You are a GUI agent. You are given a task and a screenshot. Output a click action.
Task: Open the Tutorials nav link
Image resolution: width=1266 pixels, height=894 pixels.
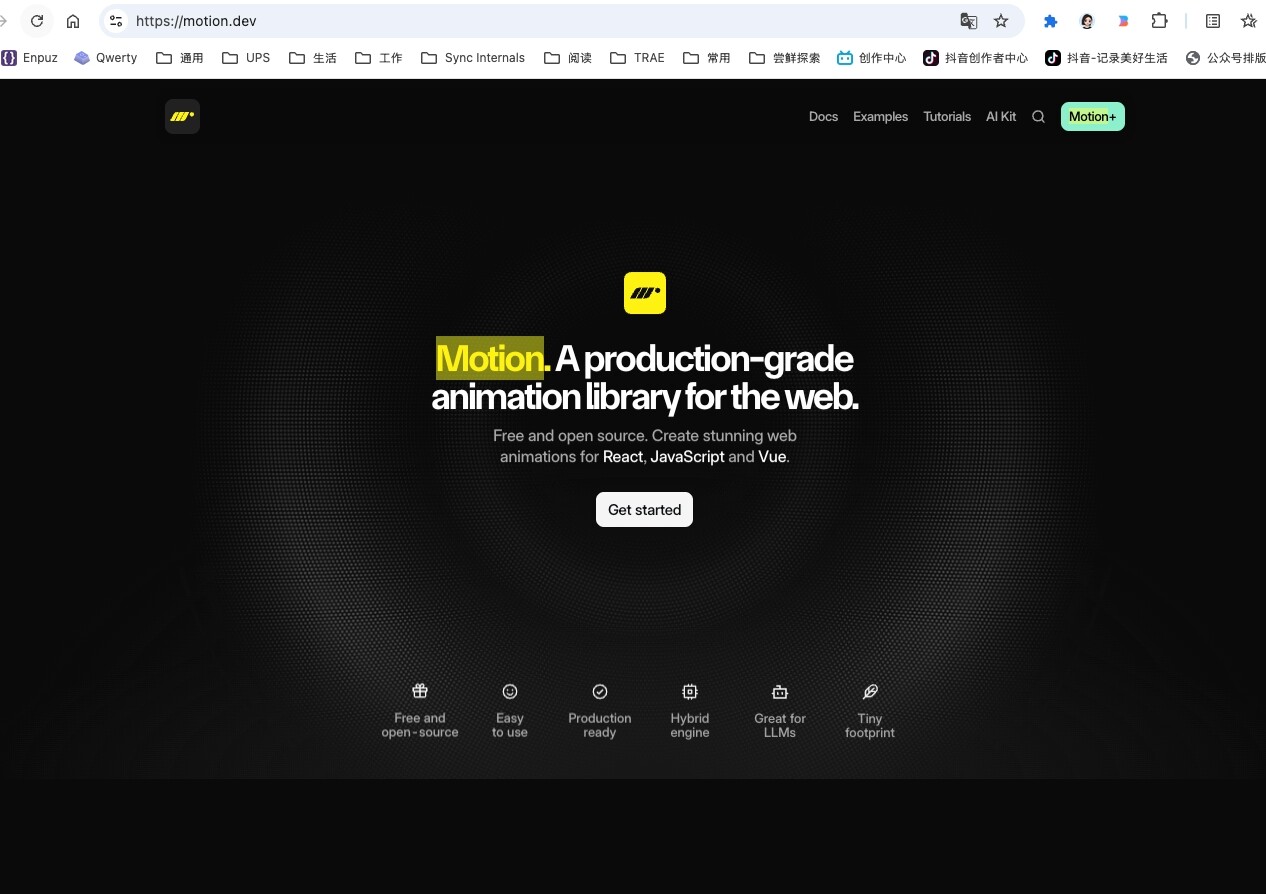coord(947,117)
